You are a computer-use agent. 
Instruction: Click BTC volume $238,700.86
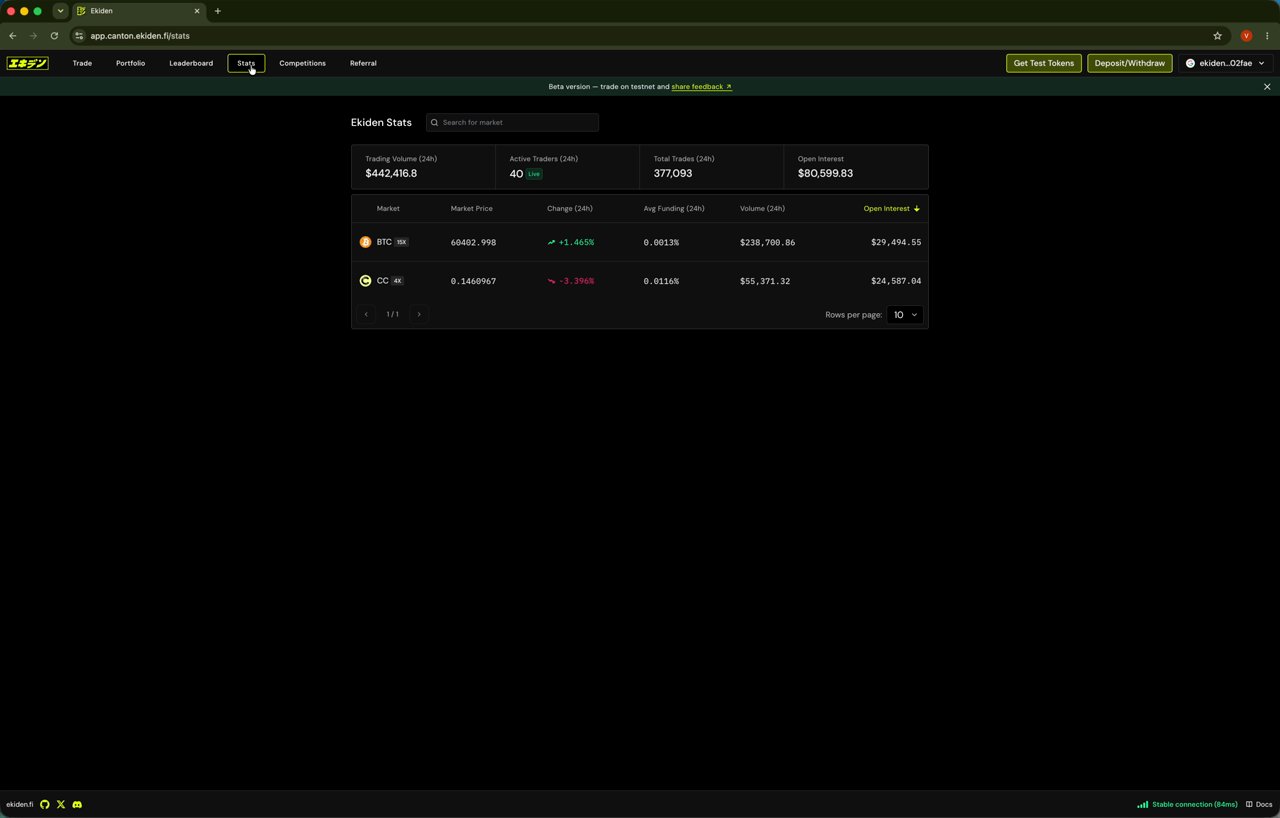[x=767, y=243]
